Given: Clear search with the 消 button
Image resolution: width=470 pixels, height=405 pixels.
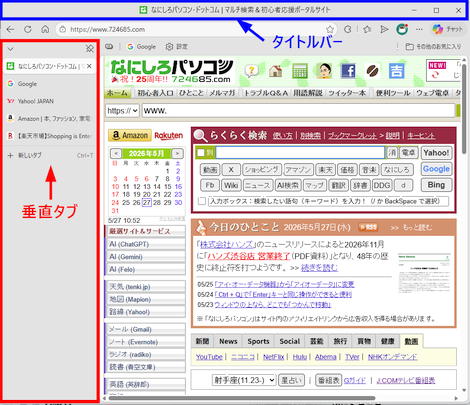Looking at the screenshot, I should tap(392, 153).
